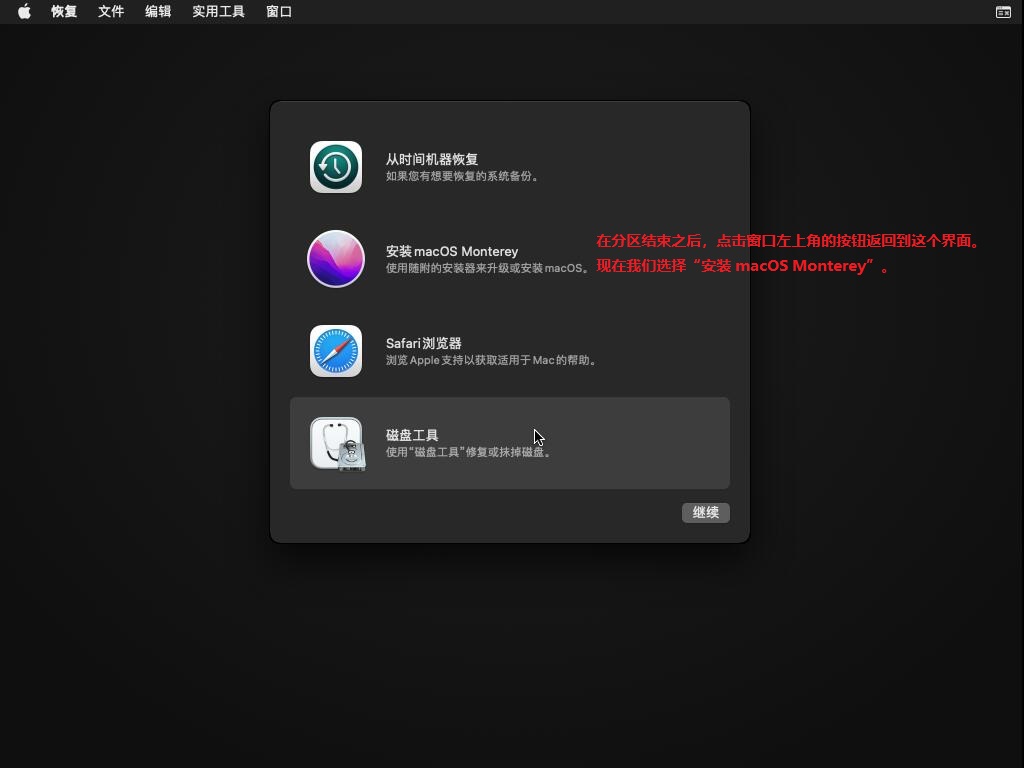Open the Safari browser icon
The image size is (1024, 768).
[x=336, y=350]
